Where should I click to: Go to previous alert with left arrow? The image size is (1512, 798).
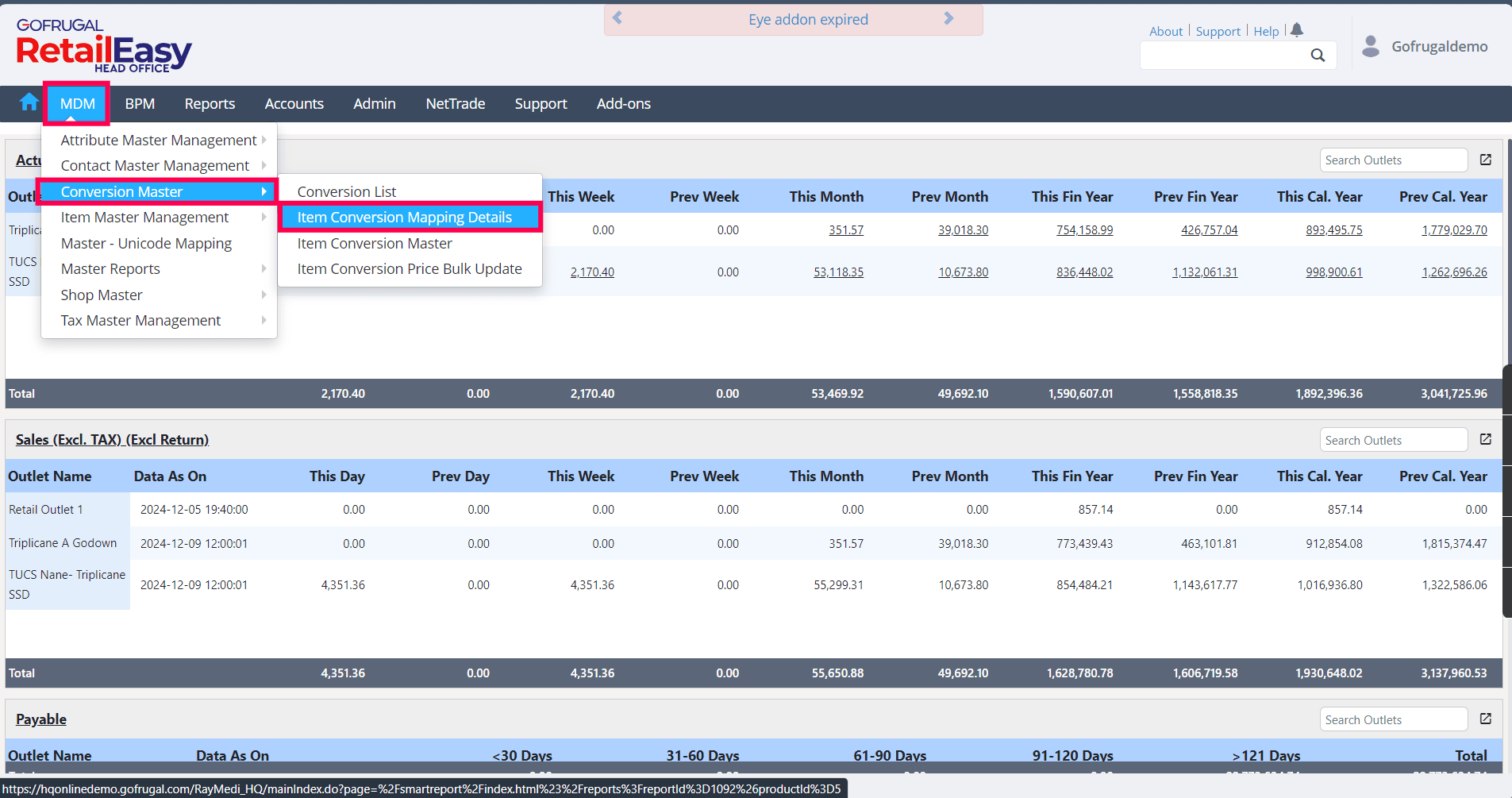[617, 19]
